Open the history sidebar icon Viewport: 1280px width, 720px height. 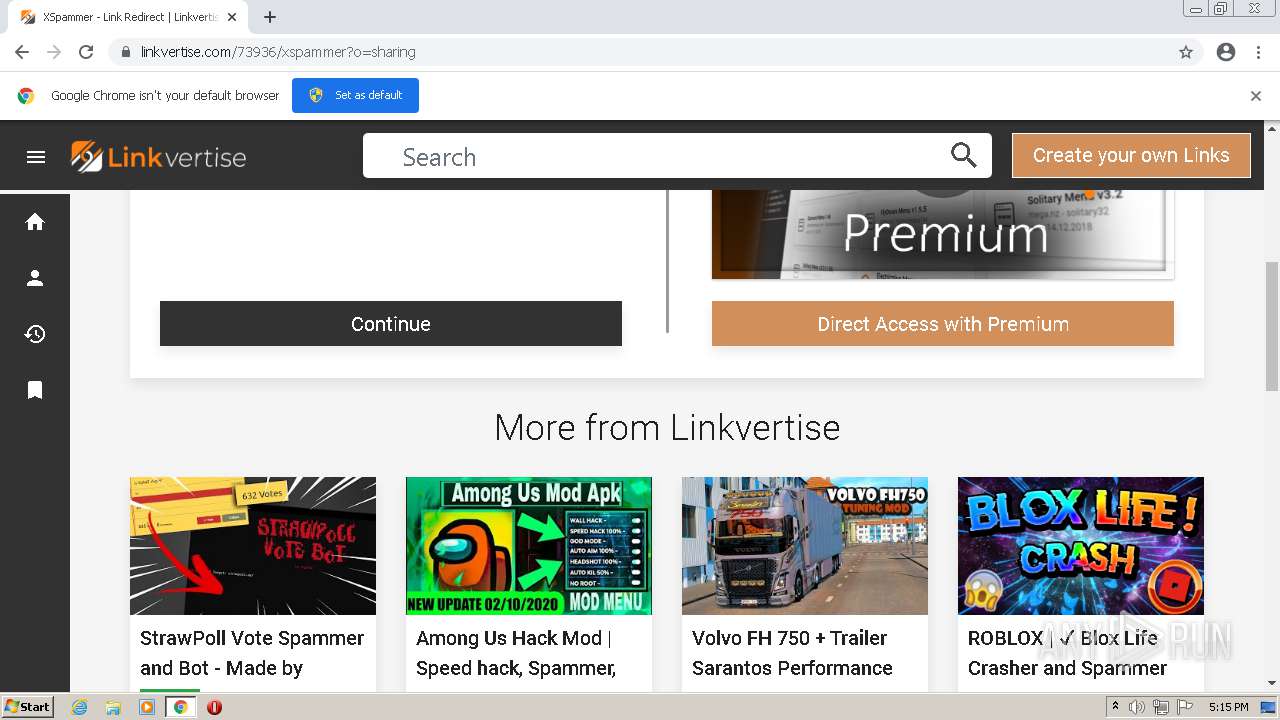coord(35,334)
